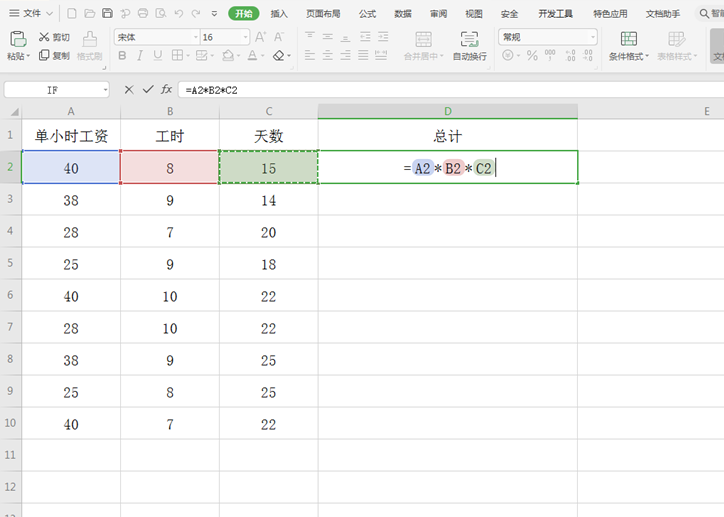The height and width of the screenshot is (517, 724).
Task: Click the Distributed alignment icon
Action: 381,56
